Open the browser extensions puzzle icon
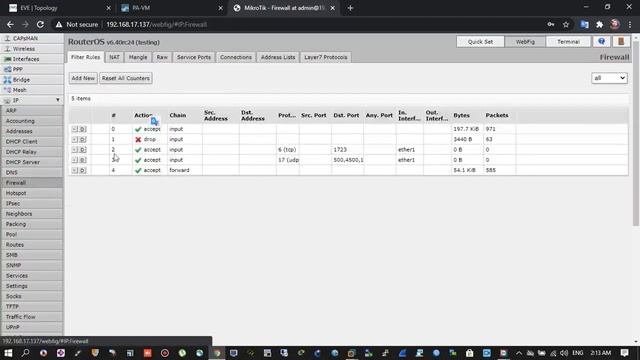 599,24
